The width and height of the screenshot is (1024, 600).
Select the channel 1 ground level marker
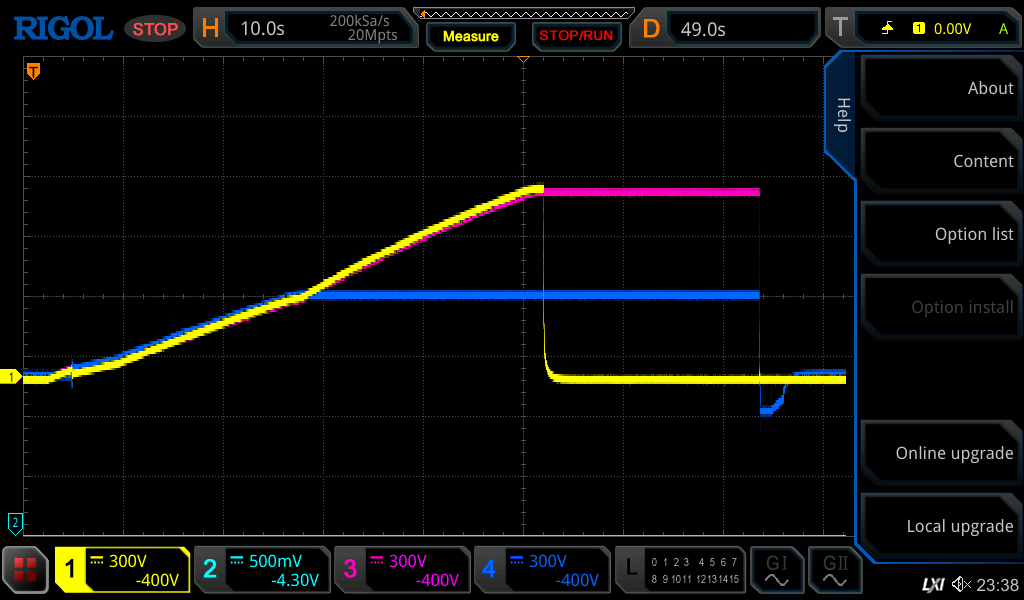point(12,377)
